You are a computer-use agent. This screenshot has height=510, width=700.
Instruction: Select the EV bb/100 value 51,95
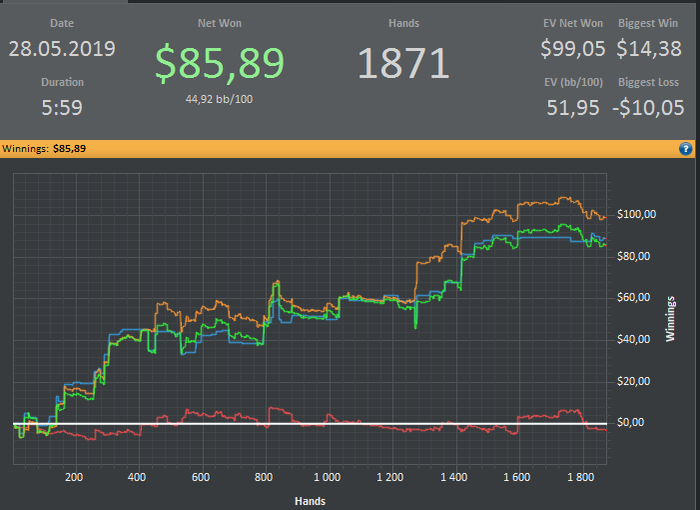click(573, 108)
